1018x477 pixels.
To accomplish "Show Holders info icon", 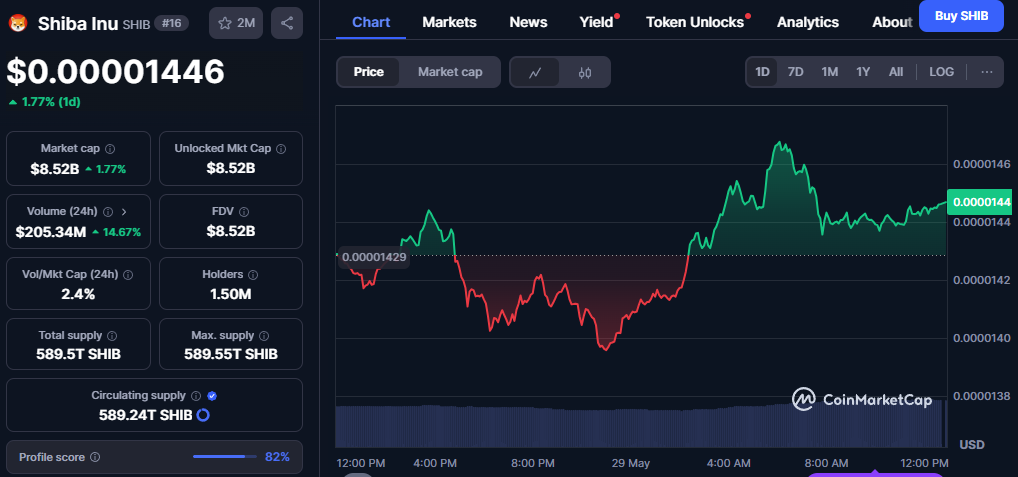I will pos(253,275).
